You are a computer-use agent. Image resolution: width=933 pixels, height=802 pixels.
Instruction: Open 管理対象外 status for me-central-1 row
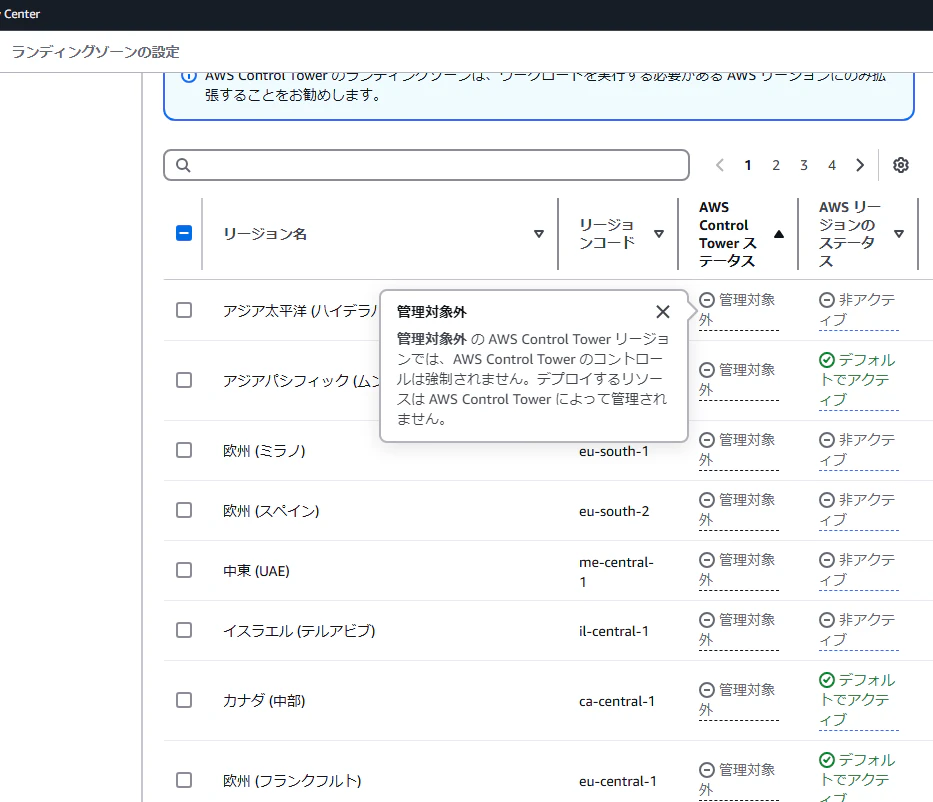pyautogui.click(x=738, y=571)
